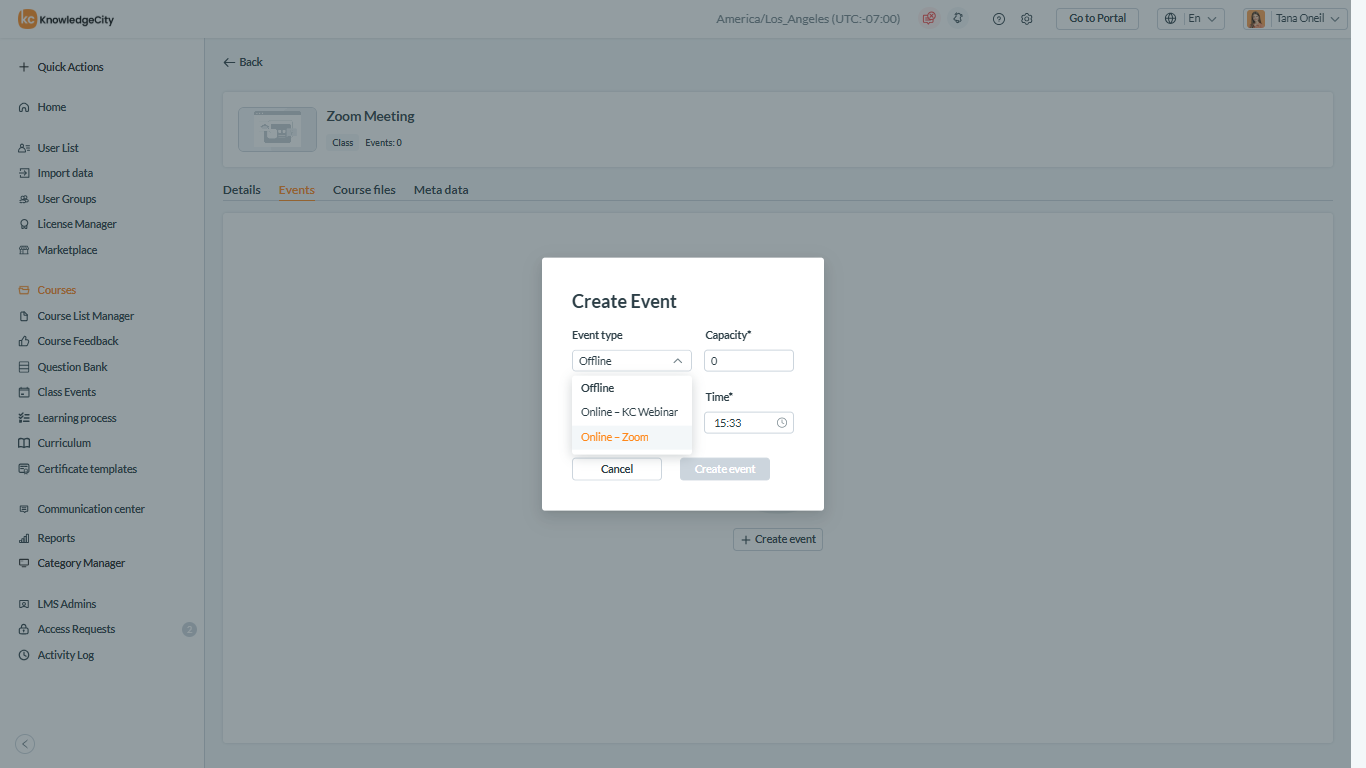This screenshot has width=1366, height=768.
Task: Open the Meta data tab
Action: click(x=441, y=190)
